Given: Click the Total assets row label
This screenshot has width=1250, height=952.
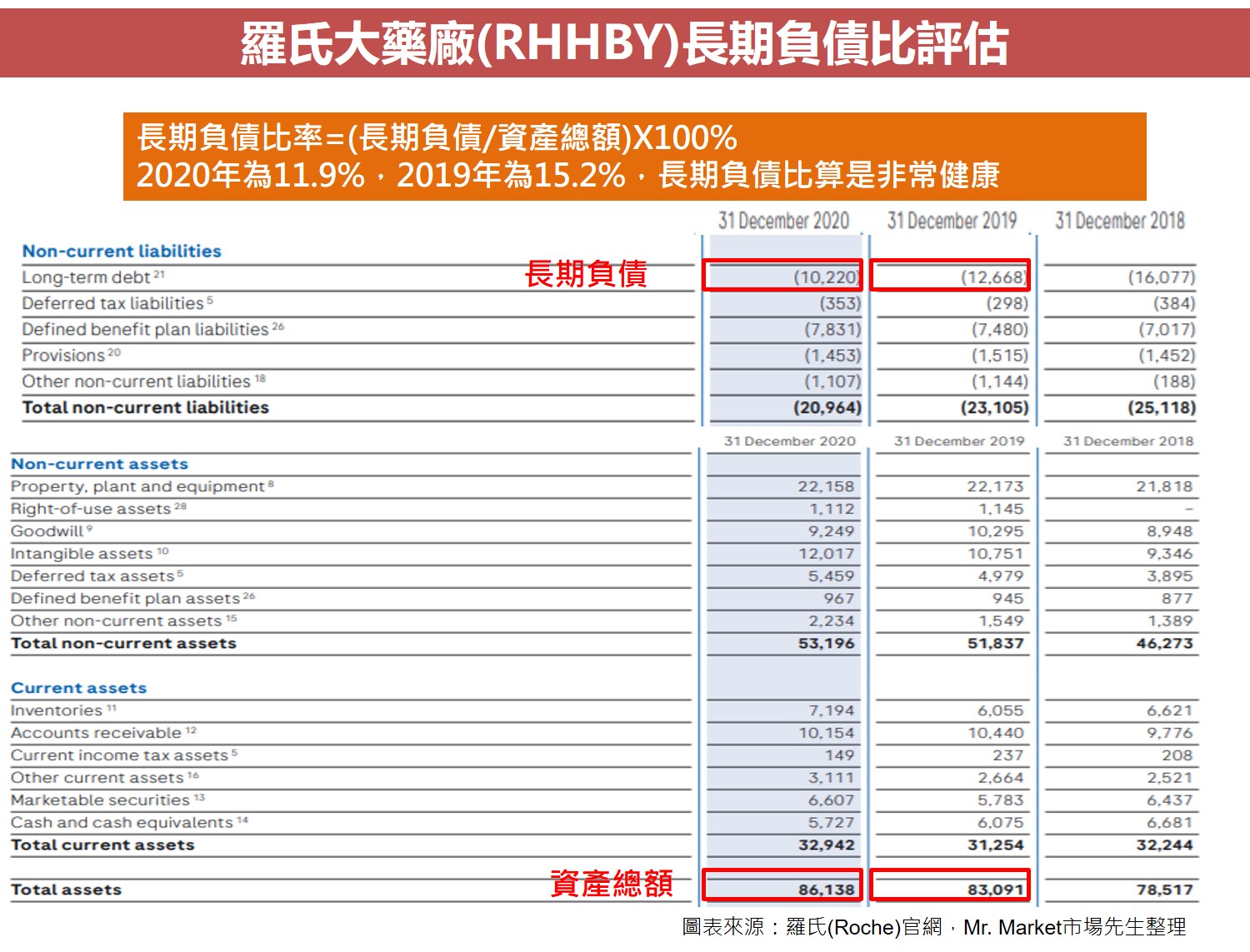Looking at the screenshot, I should click(x=66, y=890).
